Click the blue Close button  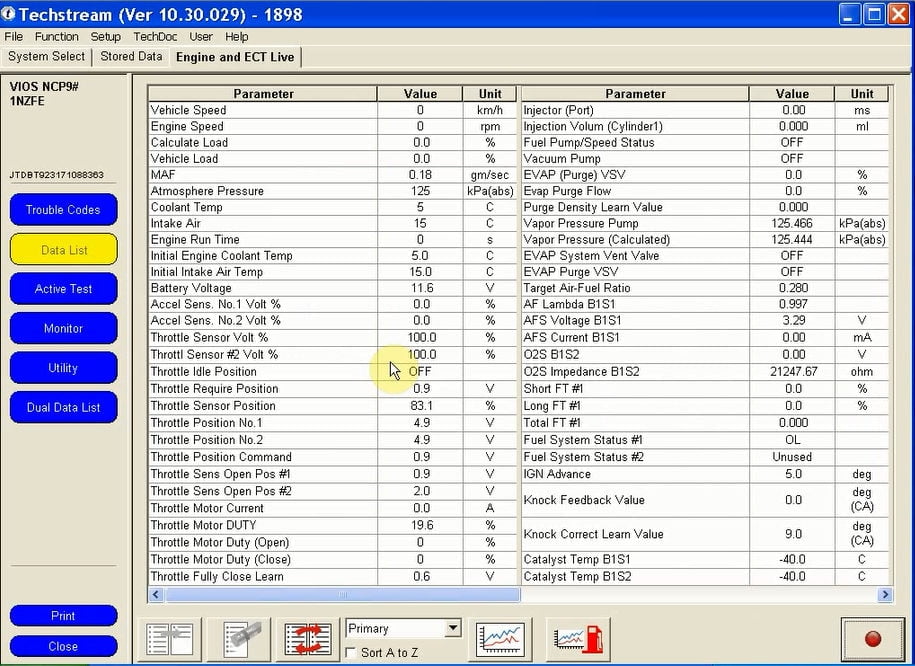coord(63,647)
